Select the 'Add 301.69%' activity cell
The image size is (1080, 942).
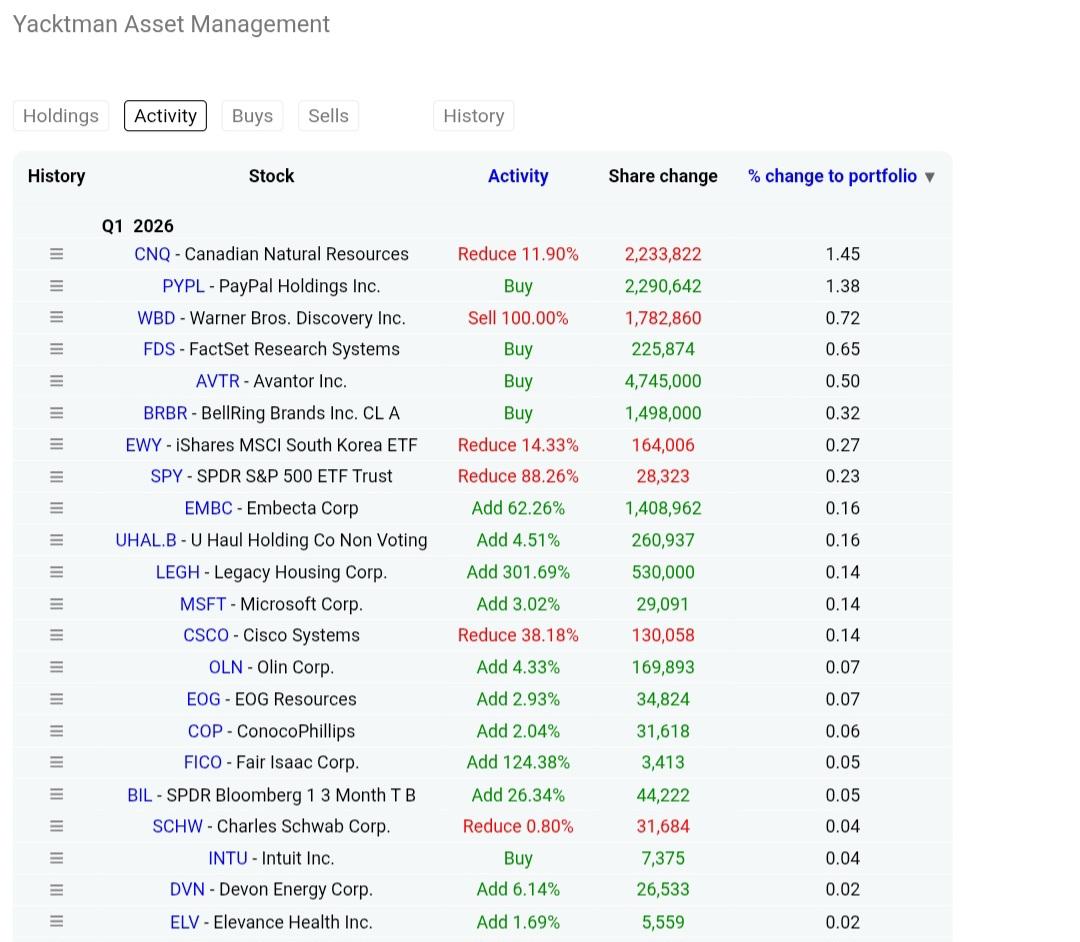518,572
